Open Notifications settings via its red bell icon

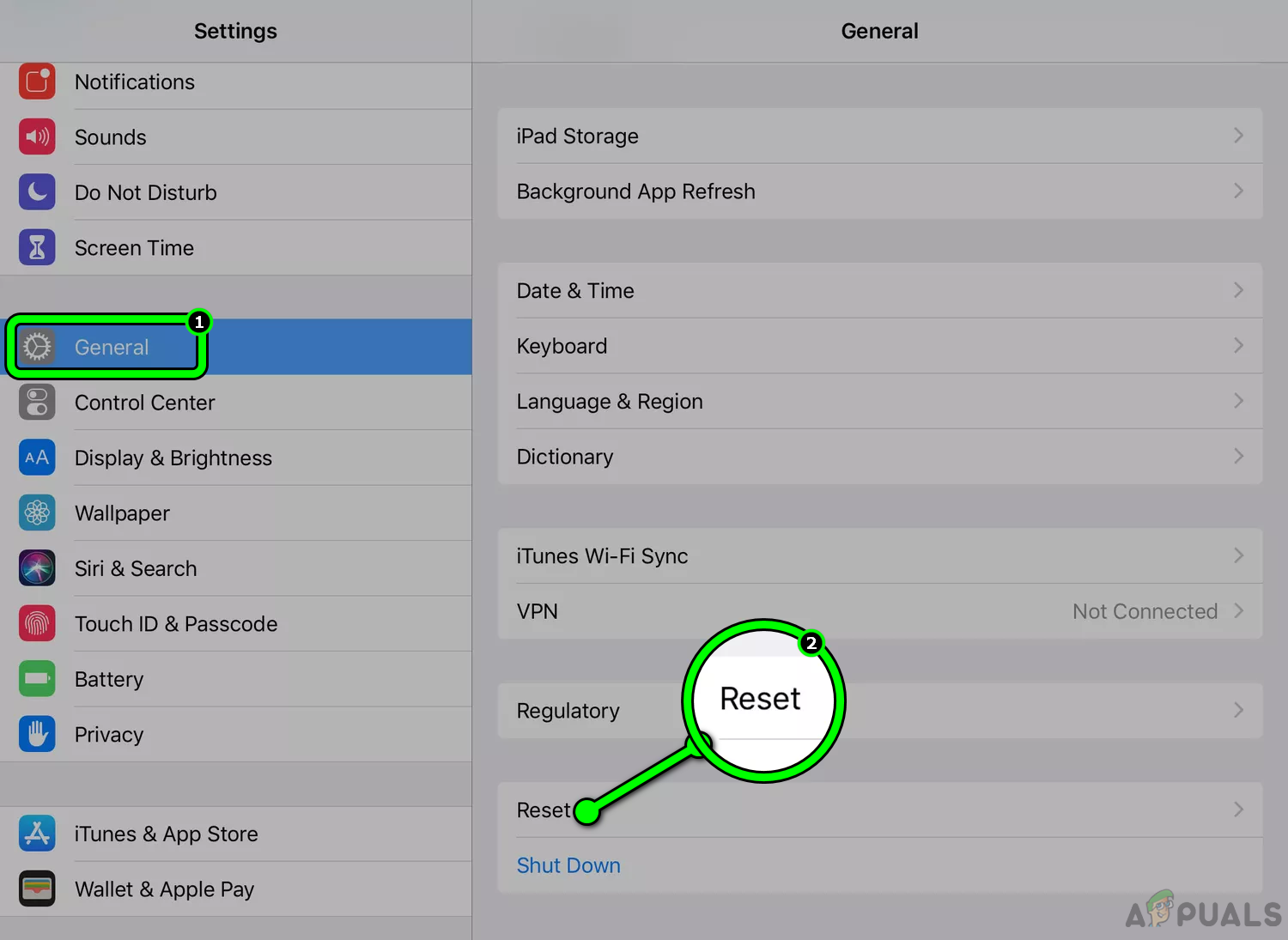pyautogui.click(x=37, y=82)
